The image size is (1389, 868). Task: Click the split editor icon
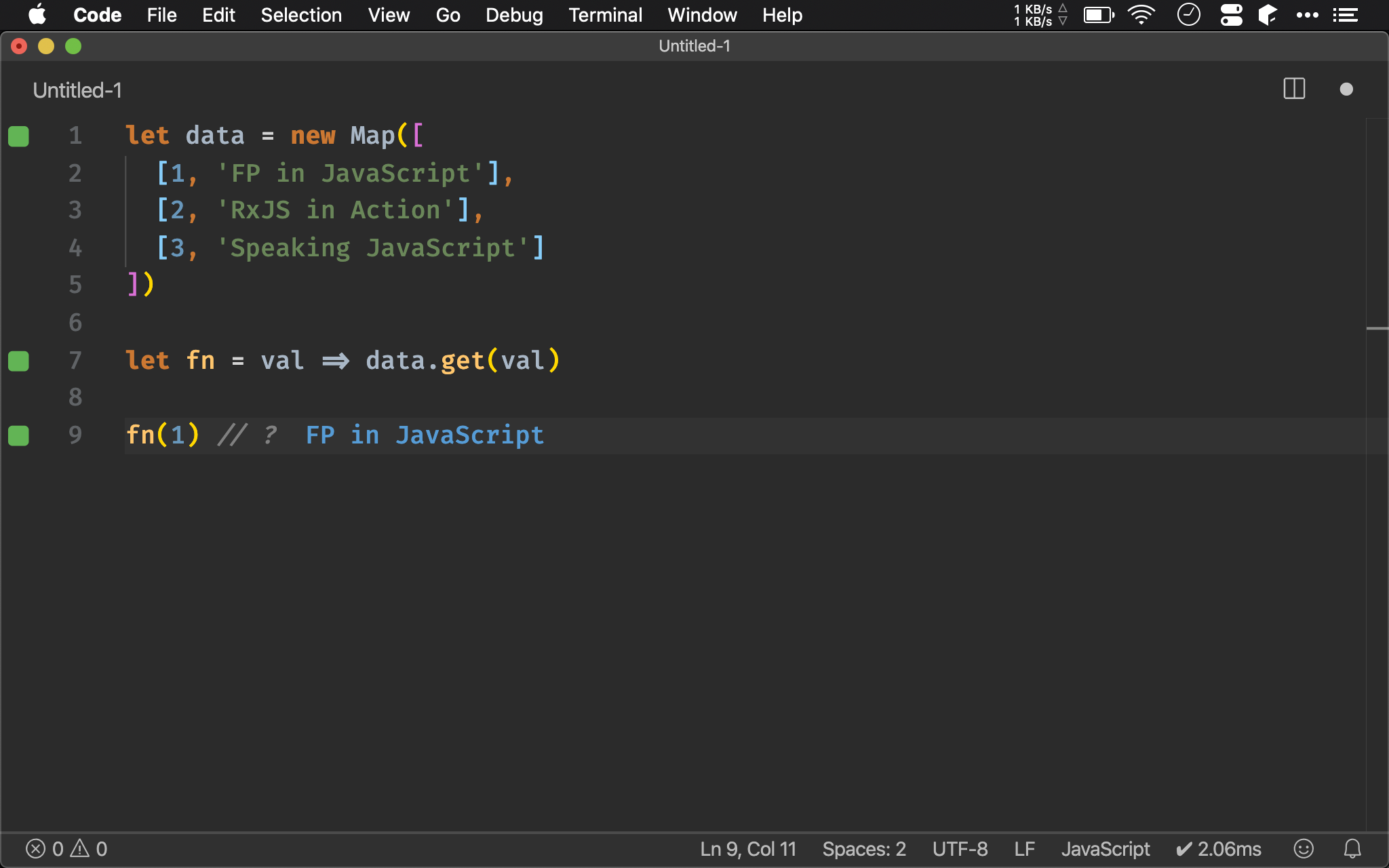click(x=1294, y=89)
